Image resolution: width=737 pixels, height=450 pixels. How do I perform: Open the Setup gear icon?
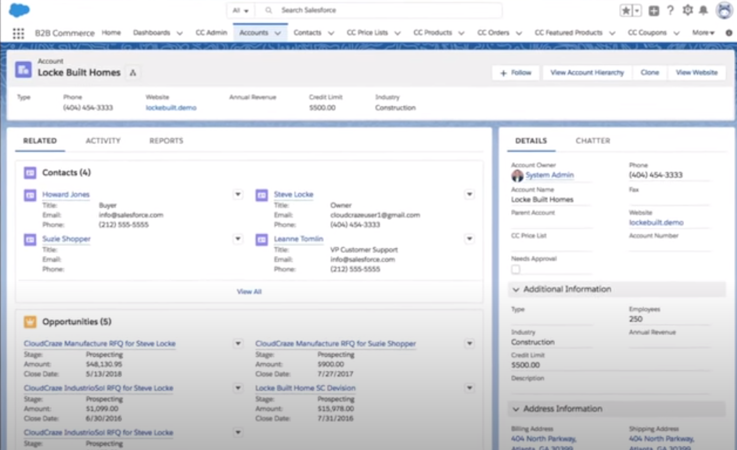tap(687, 11)
